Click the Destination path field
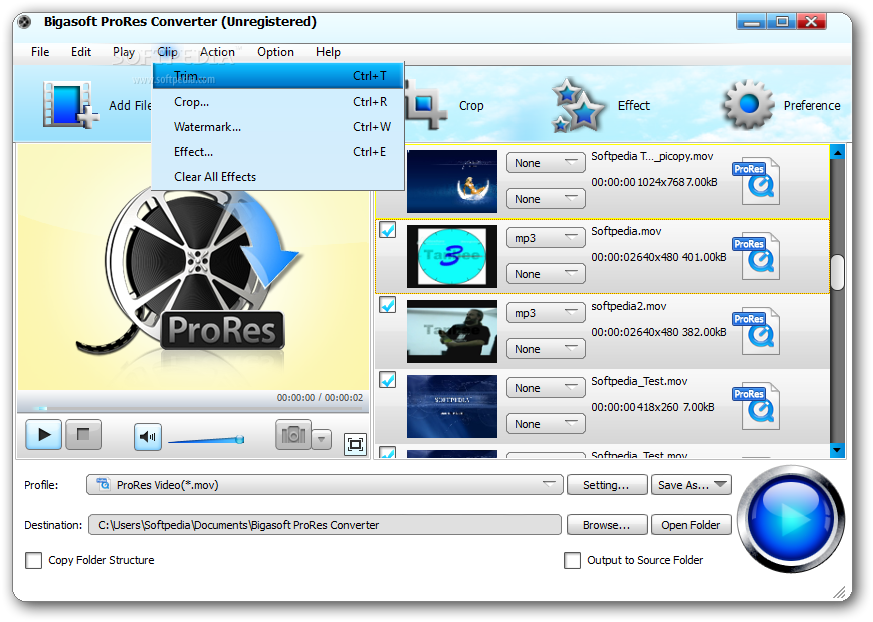 tap(325, 525)
